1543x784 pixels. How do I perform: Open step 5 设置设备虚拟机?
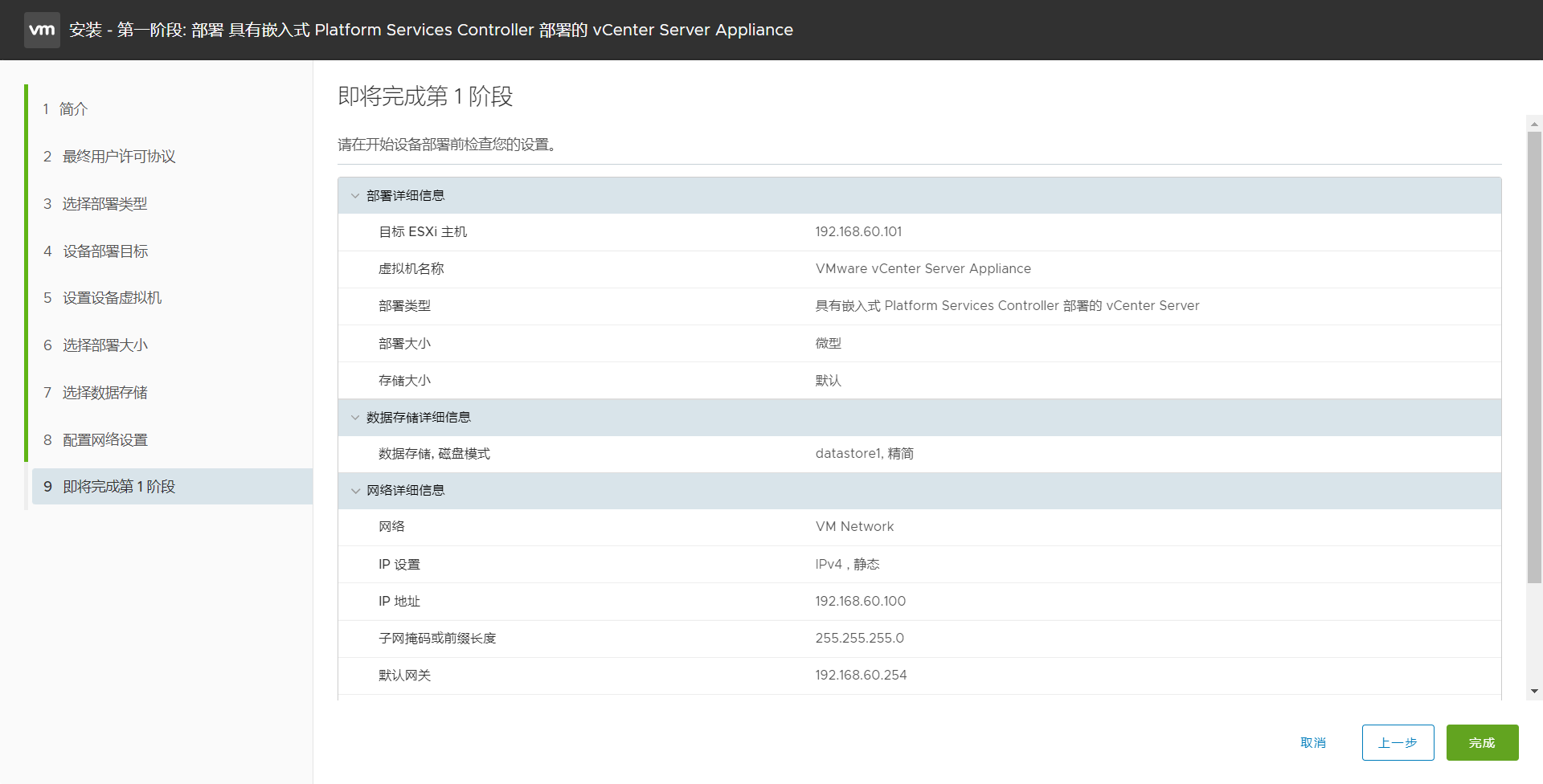(102, 297)
